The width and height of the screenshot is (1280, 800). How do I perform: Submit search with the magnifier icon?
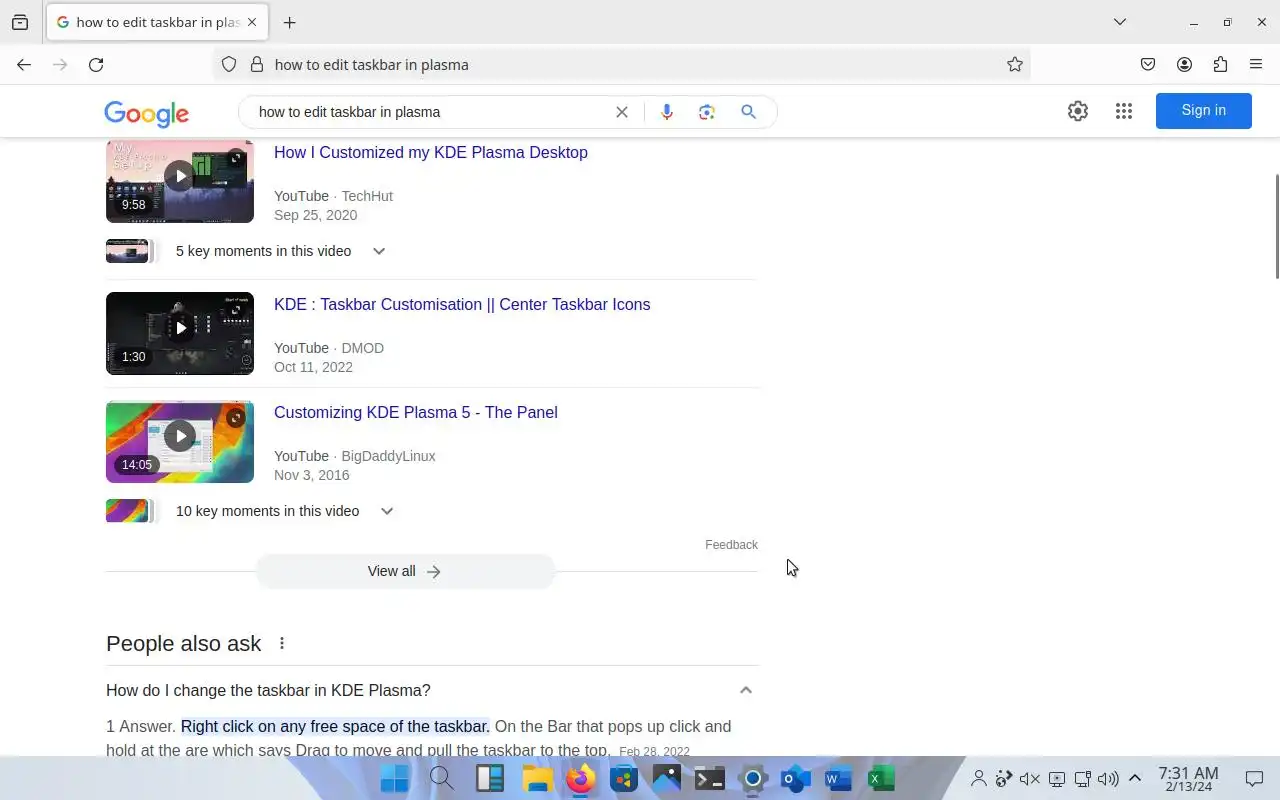pyautogui.click(x=748, y=112)
